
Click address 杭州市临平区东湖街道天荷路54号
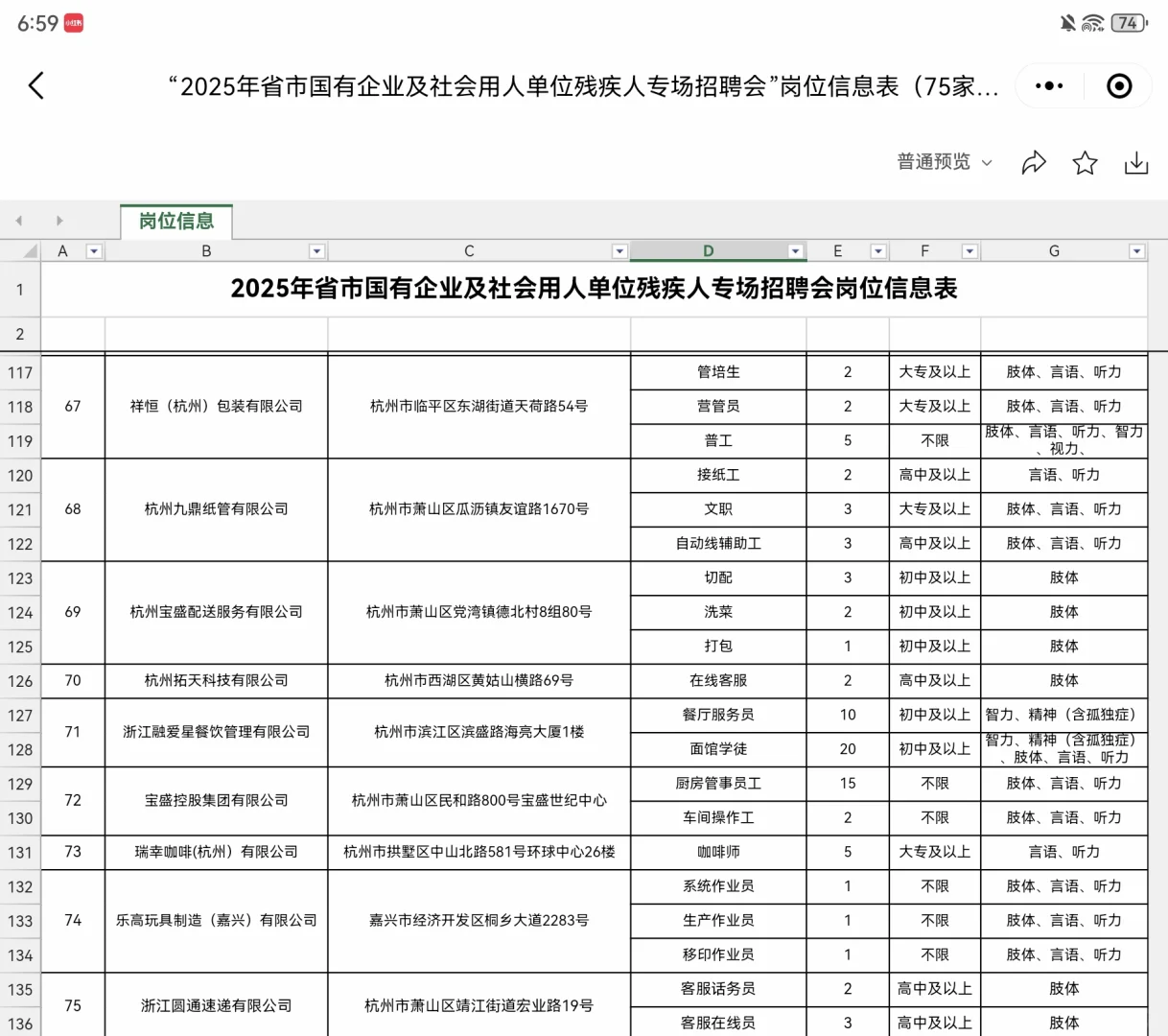click(x=479, y=407)
